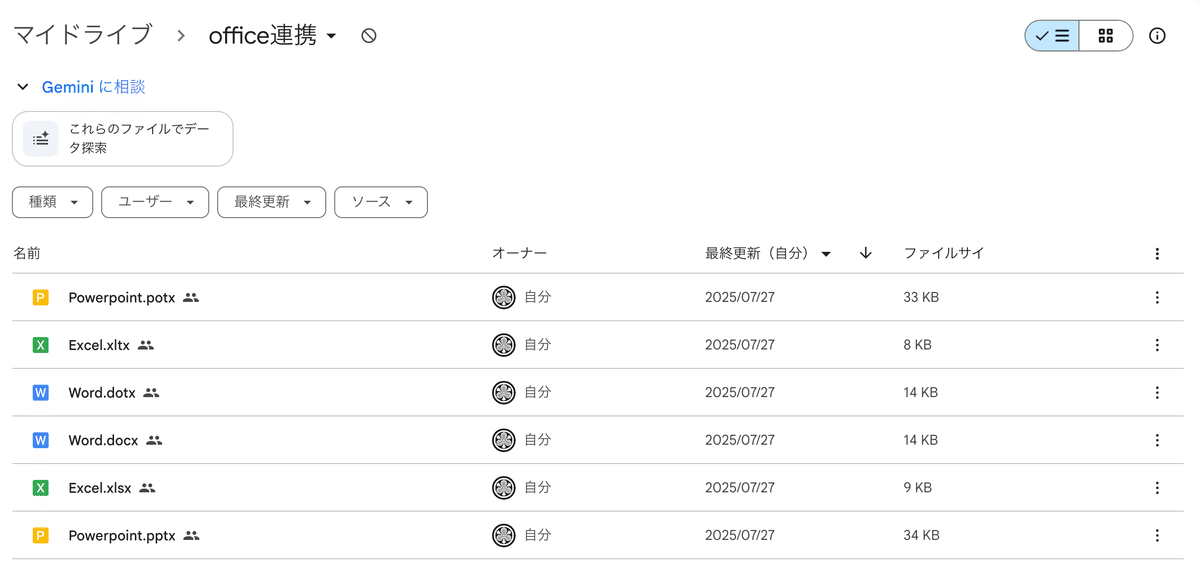1200x581 pixels.
Task: Click the offline-unavailable icon beside office連携
Action: [x=369, y=36]
